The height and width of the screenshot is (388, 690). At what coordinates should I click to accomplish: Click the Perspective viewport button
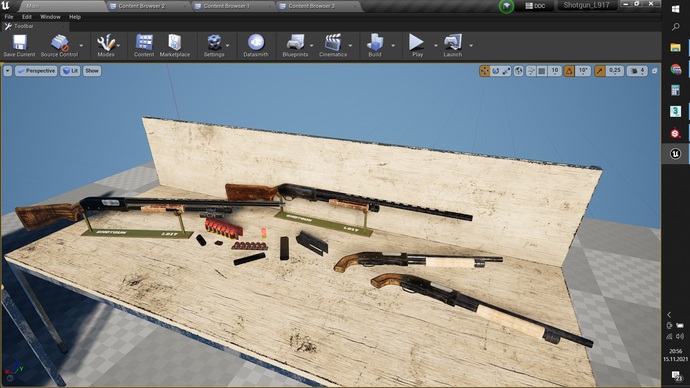pyautogui.click(x=37, y=71)
